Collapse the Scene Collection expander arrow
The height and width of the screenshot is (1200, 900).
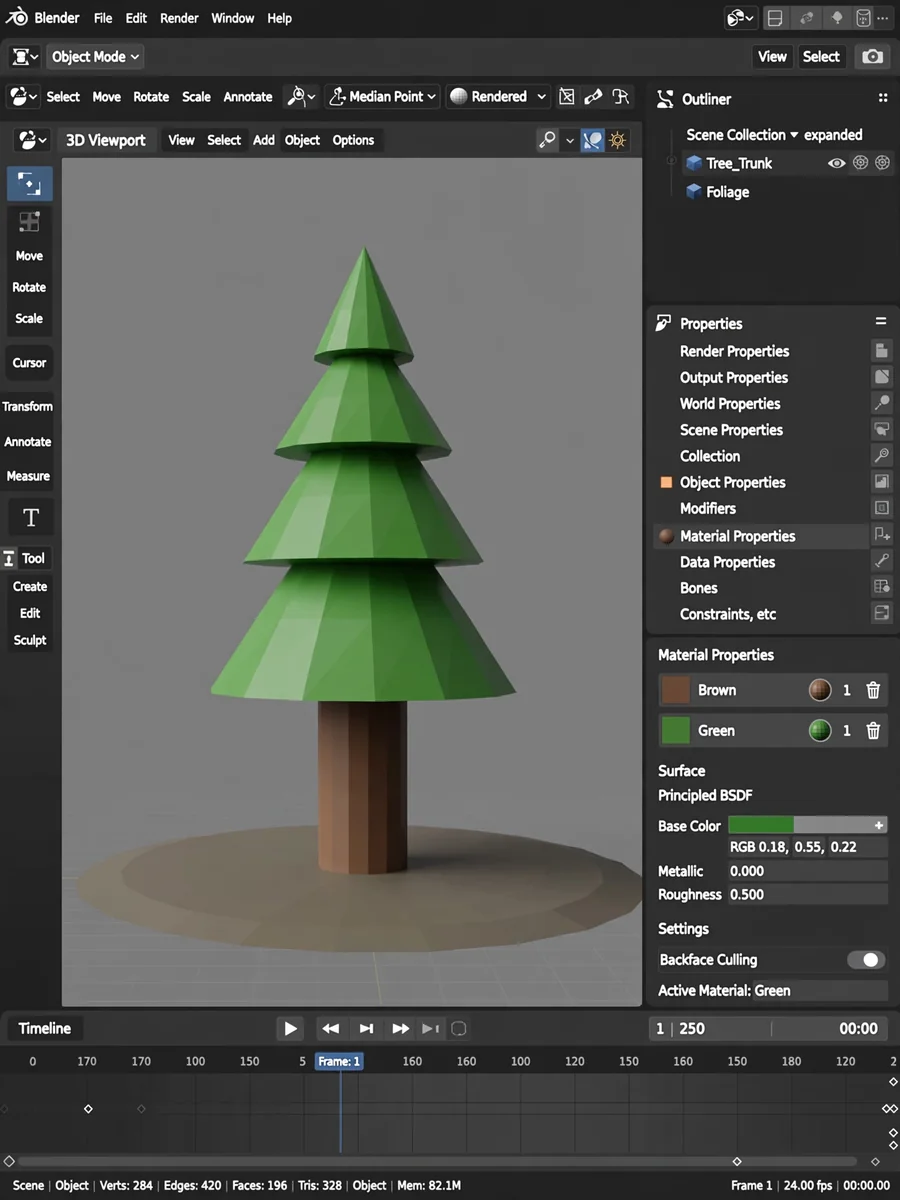(794, 135)
